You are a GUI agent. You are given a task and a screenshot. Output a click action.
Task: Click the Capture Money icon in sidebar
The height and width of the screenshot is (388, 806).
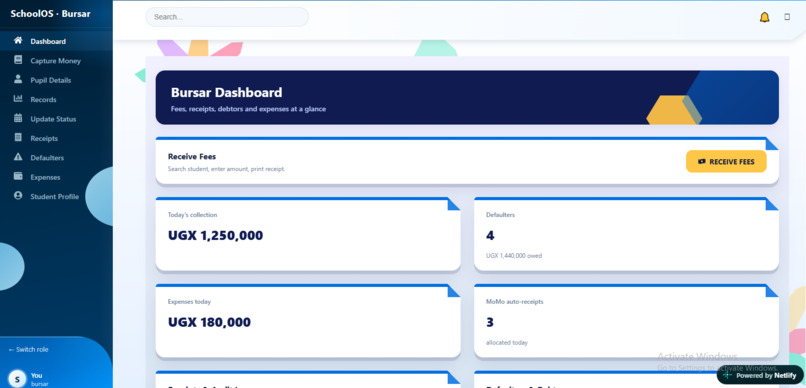coord(18,60)
